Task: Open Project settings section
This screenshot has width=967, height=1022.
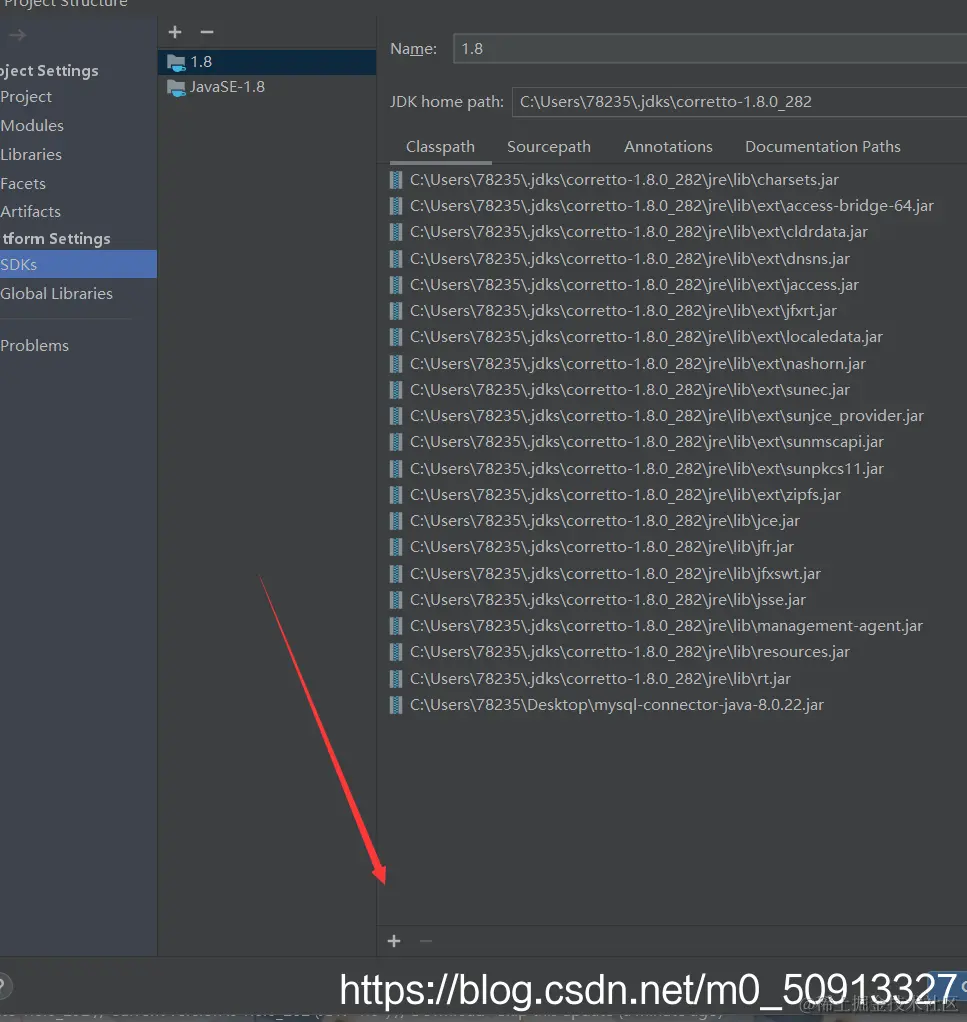Action: click(26, 96)
